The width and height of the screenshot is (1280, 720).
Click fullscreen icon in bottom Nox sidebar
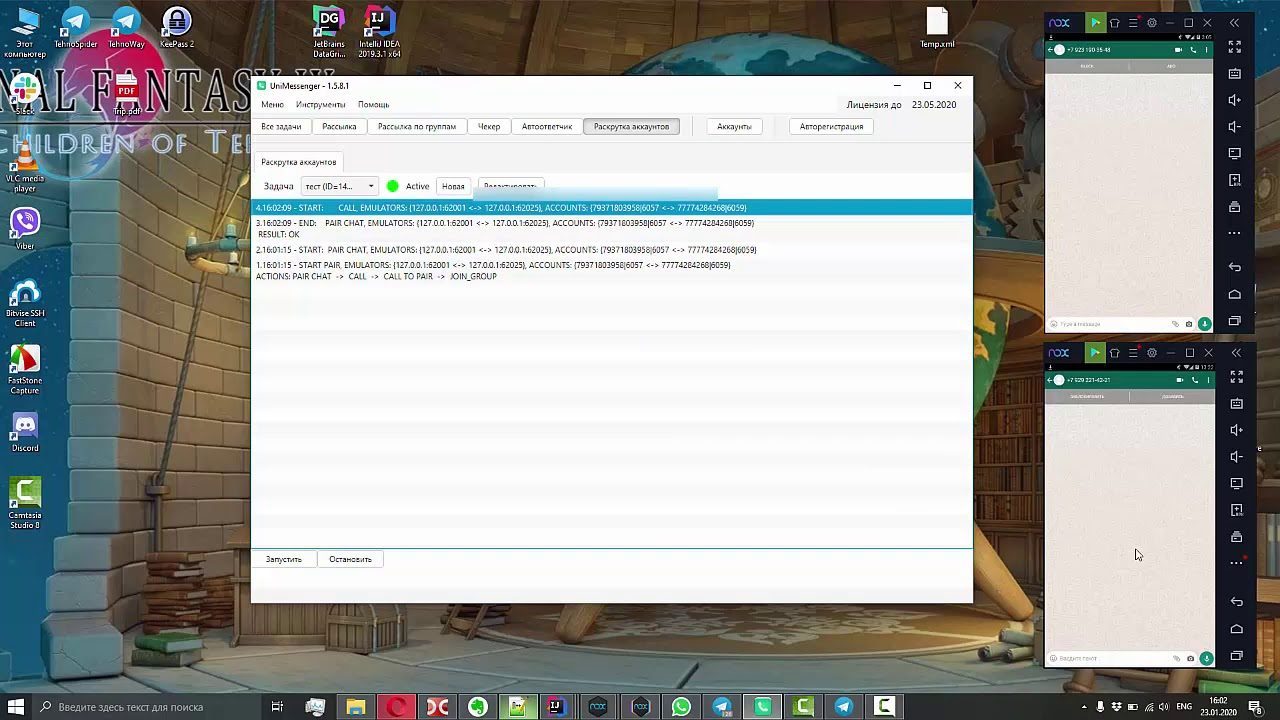tap(1236, 377)
